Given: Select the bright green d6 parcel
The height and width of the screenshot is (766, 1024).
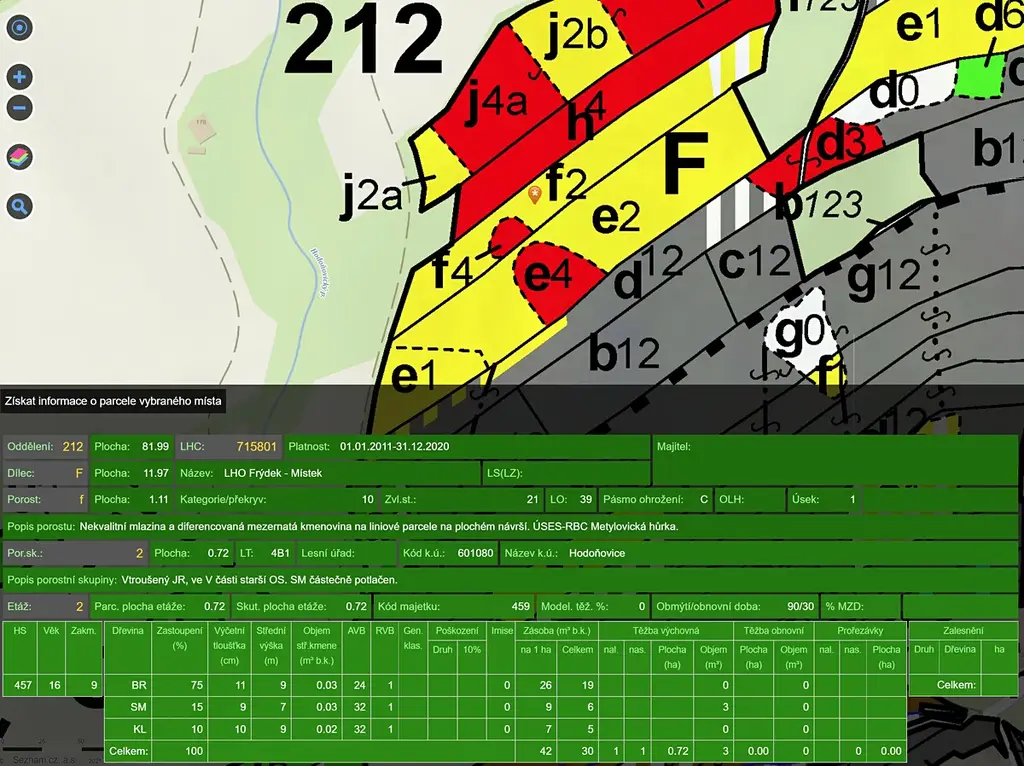Looking at the screenshot, I should (977, 76).
